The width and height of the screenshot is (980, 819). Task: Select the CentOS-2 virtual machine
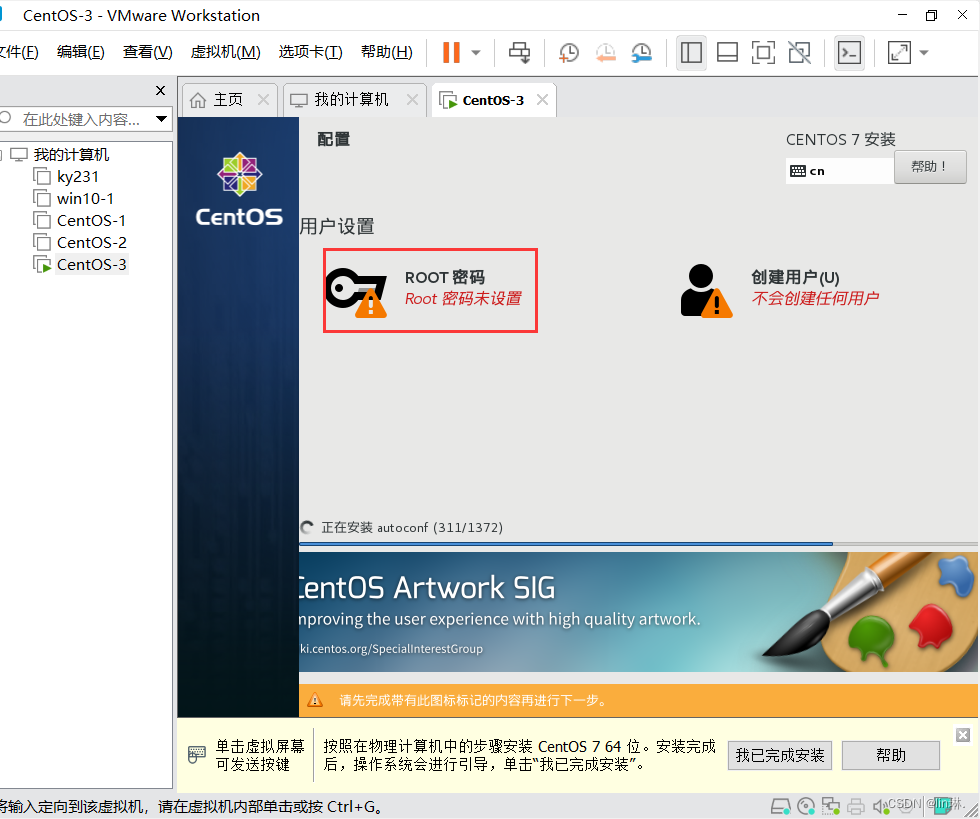click(91, 243)
